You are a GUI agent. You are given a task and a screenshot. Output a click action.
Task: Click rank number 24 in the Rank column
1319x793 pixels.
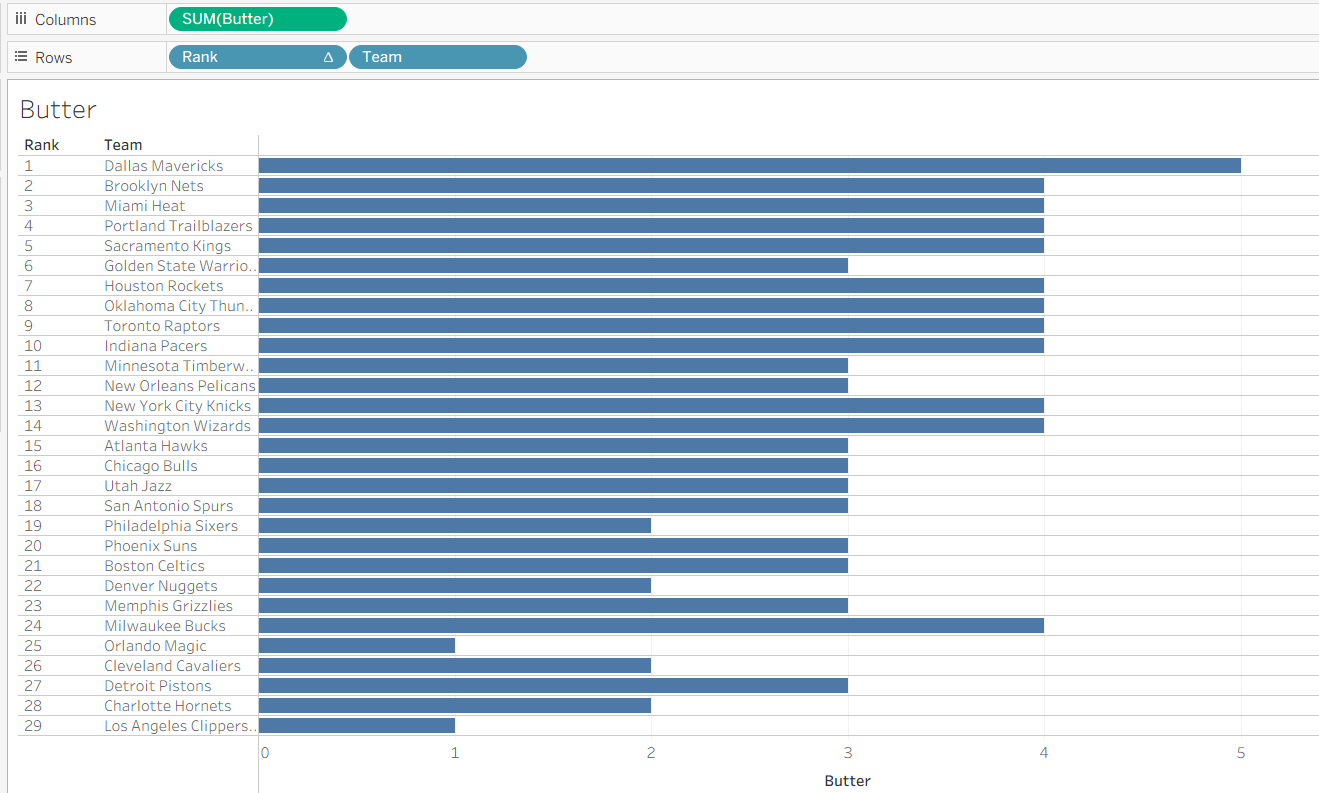click(33, 626)
